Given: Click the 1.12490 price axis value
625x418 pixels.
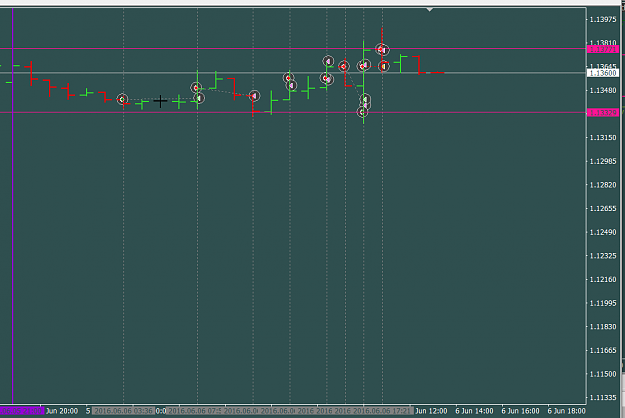Looking at the screenshot, I should click(x=603, y=232).
